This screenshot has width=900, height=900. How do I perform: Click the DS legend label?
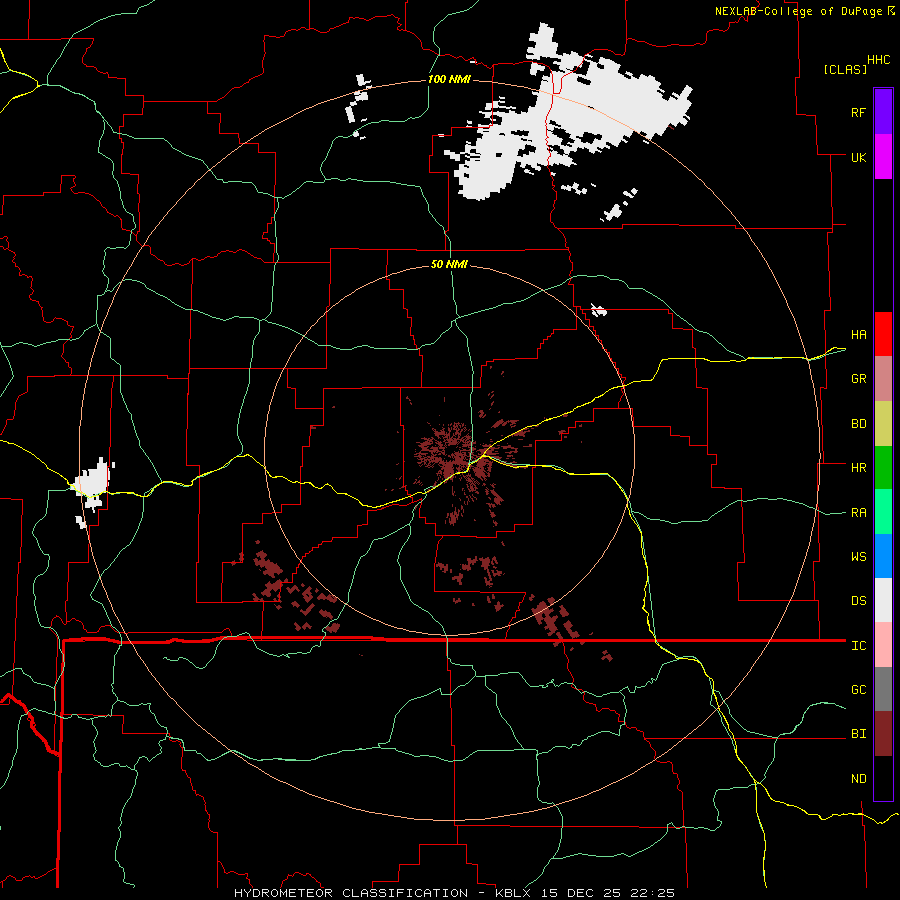(858, 601)
